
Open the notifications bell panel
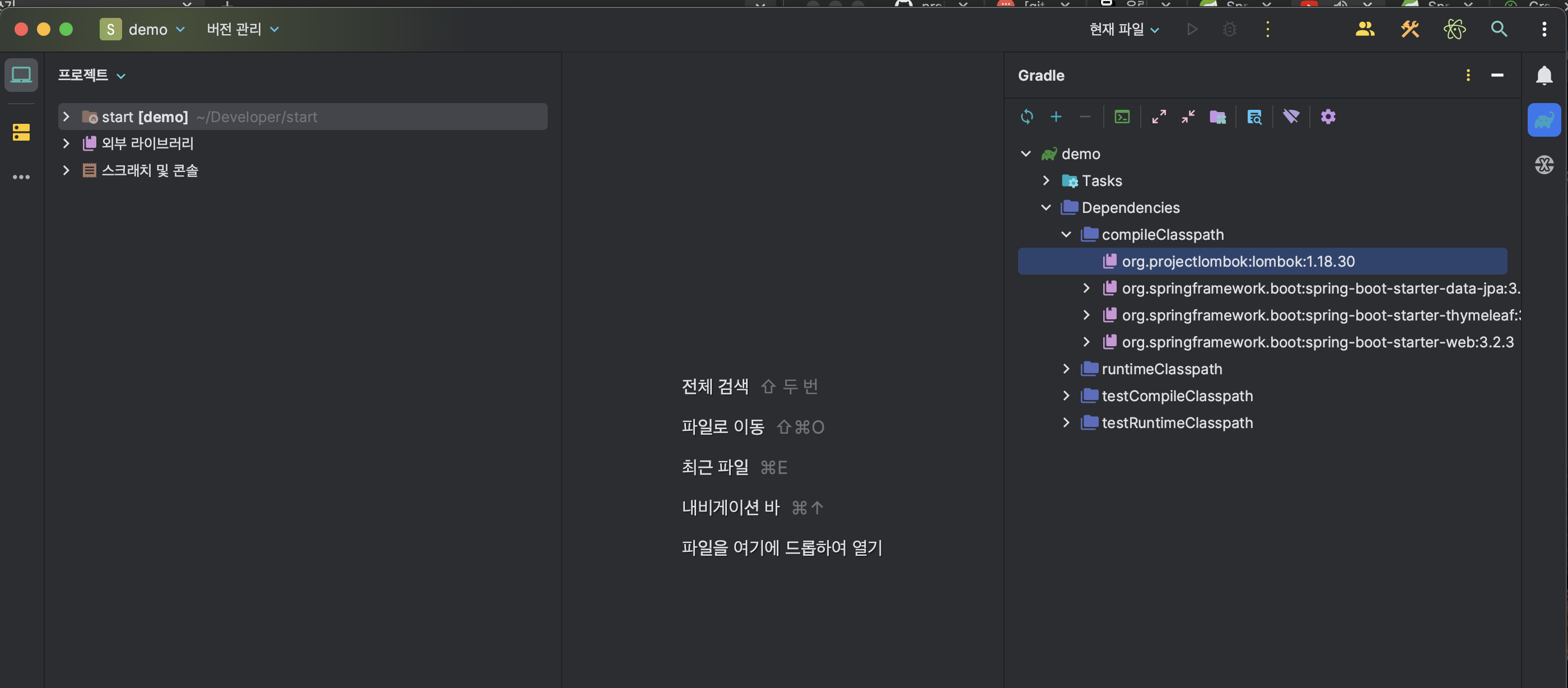coord(1544,76)
